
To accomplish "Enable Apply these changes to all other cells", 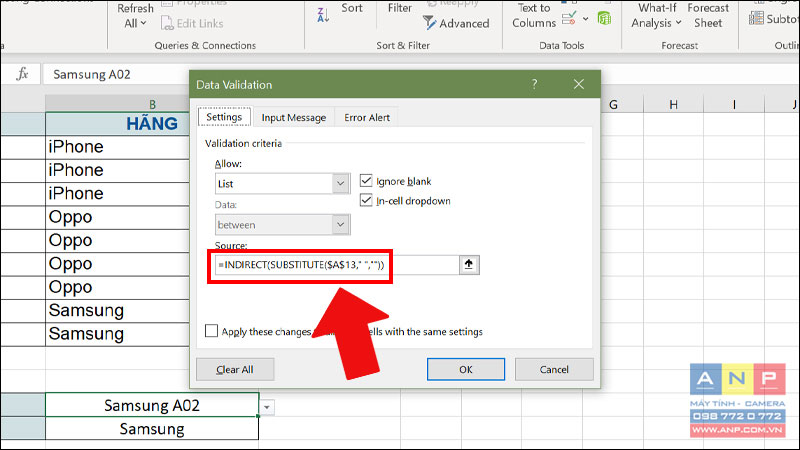I will [211, 331].
